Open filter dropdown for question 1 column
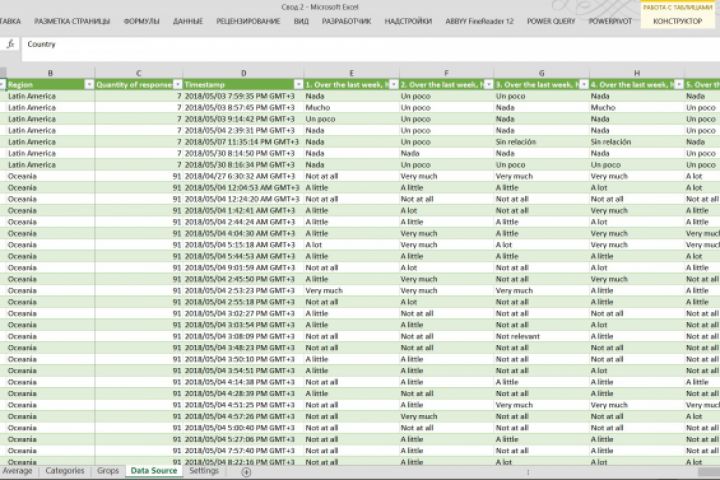The height and width of the screenshot is (480, 720). (x=394, y=85)
